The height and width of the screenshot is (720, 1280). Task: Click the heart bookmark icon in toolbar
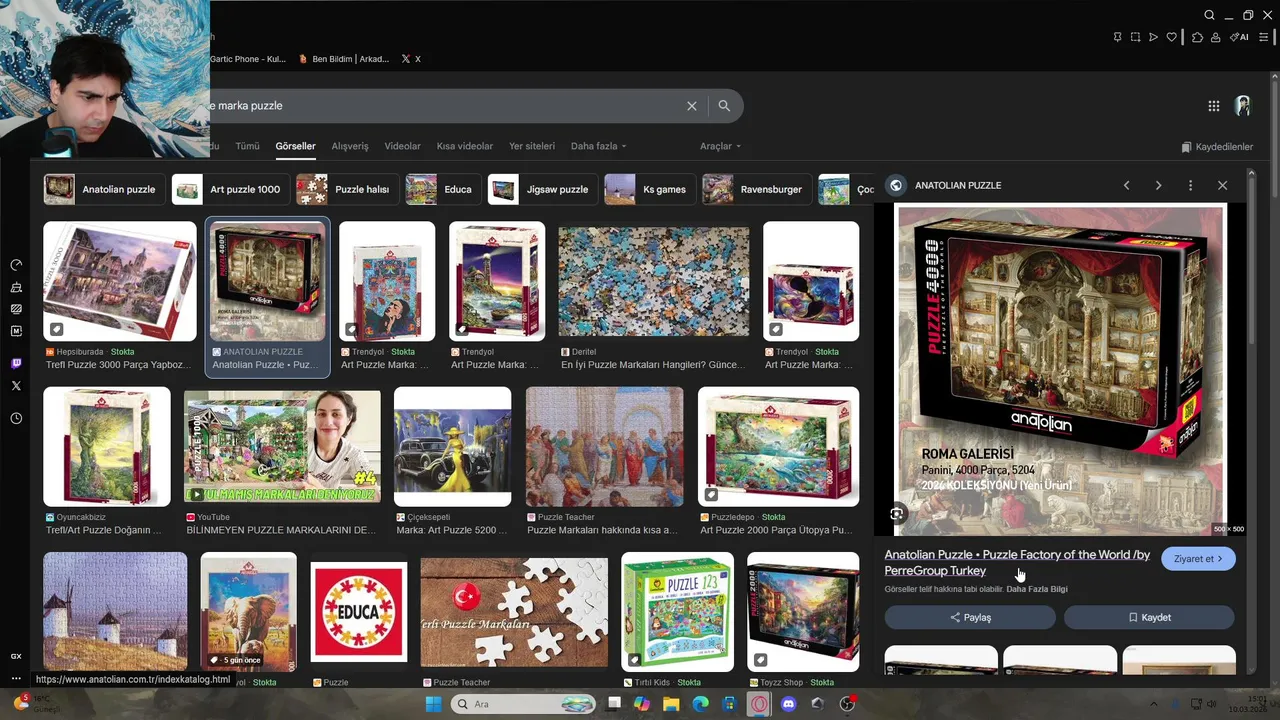(1171, 37)
